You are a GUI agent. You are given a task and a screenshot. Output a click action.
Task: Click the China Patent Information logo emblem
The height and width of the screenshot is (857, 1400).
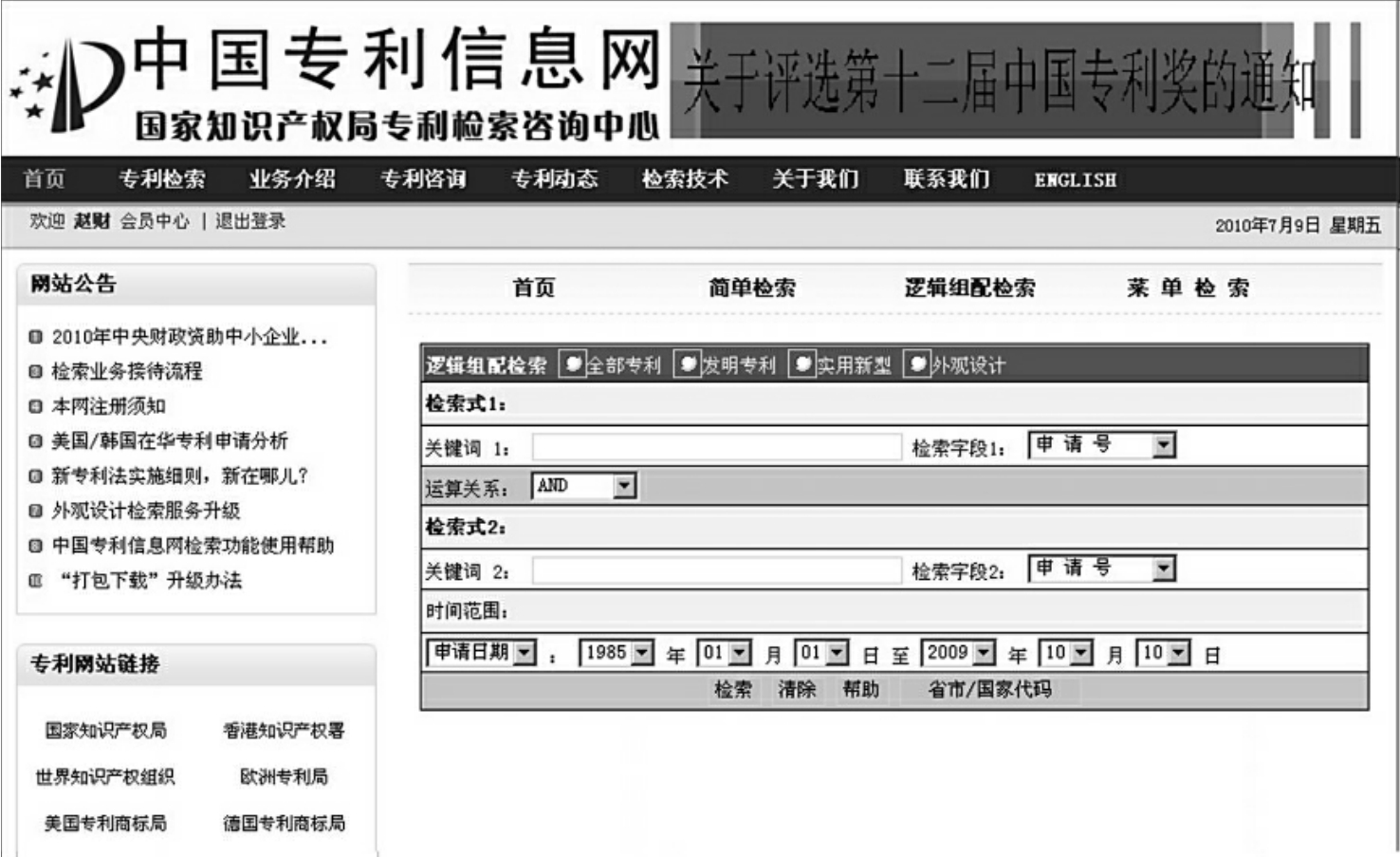[x=66, y=85]
